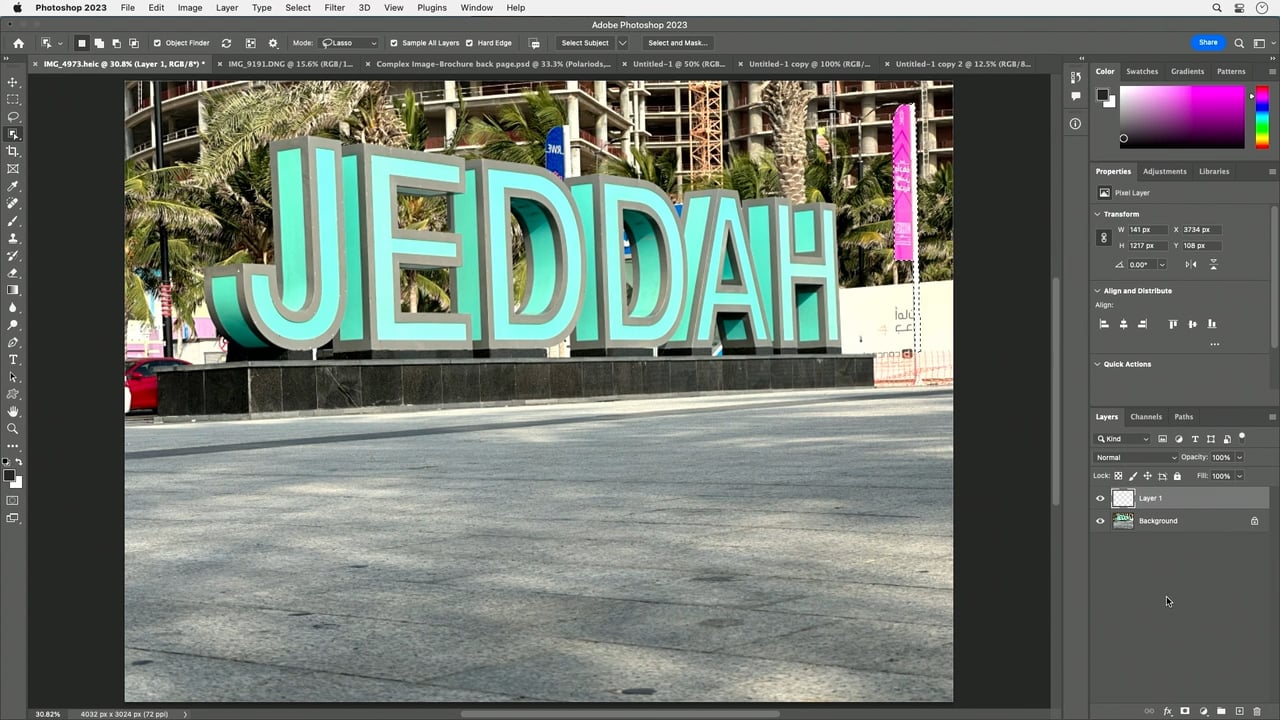The height and width of the screenshot is (720, 1280).
Task: Toggle lock transparent pixels
Action: pos(1118,476)
